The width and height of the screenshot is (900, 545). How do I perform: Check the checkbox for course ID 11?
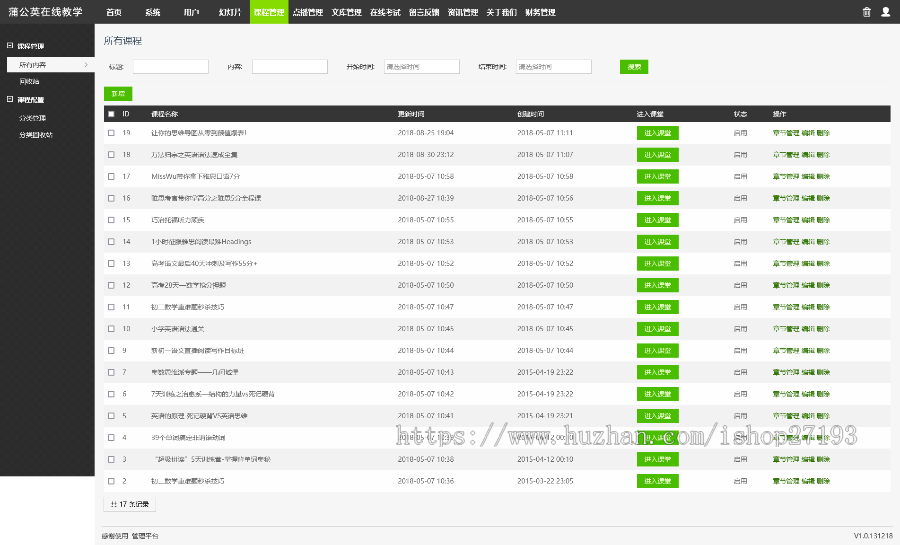(x=111, y=307)
